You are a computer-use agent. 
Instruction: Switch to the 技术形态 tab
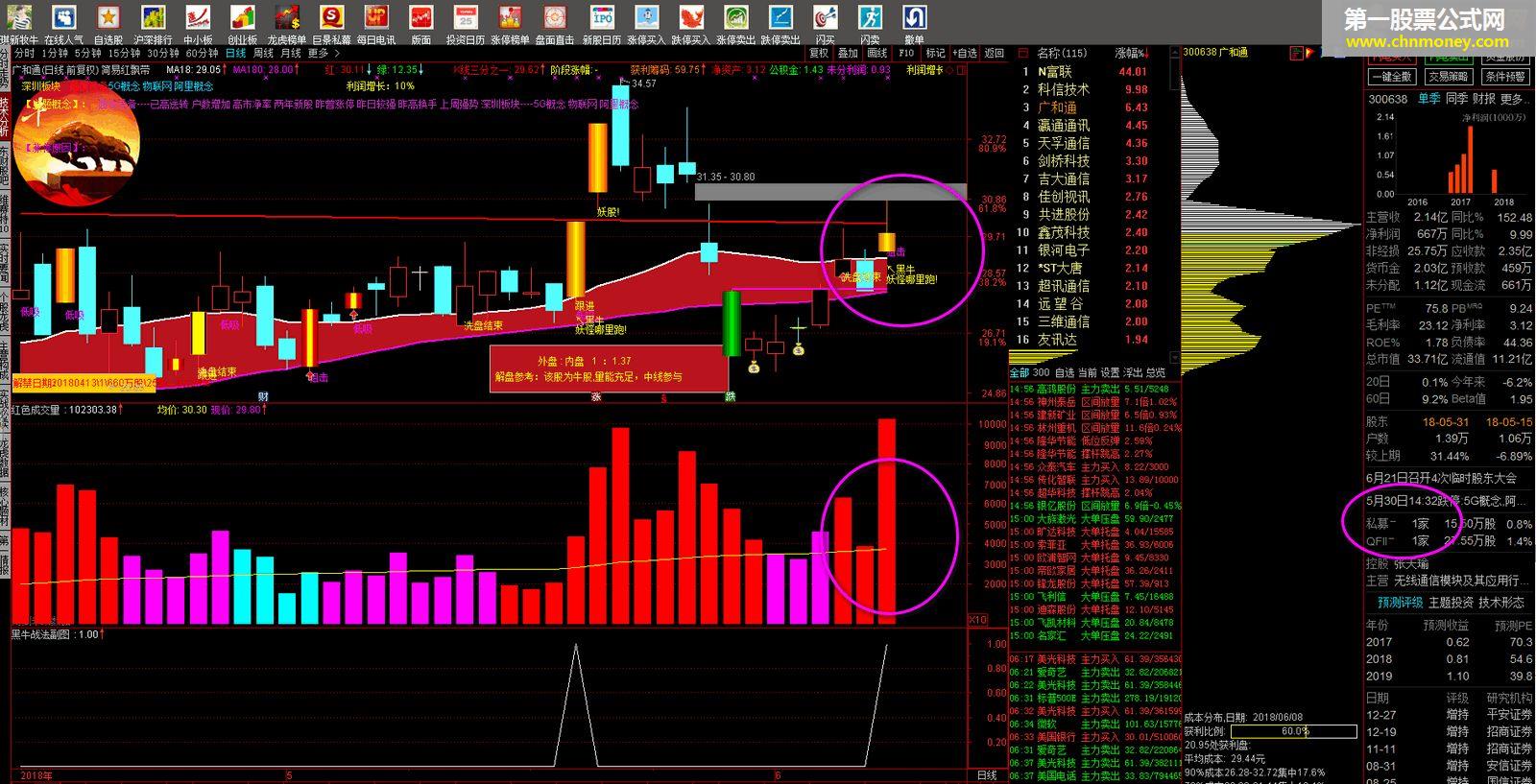point(1501,603)
